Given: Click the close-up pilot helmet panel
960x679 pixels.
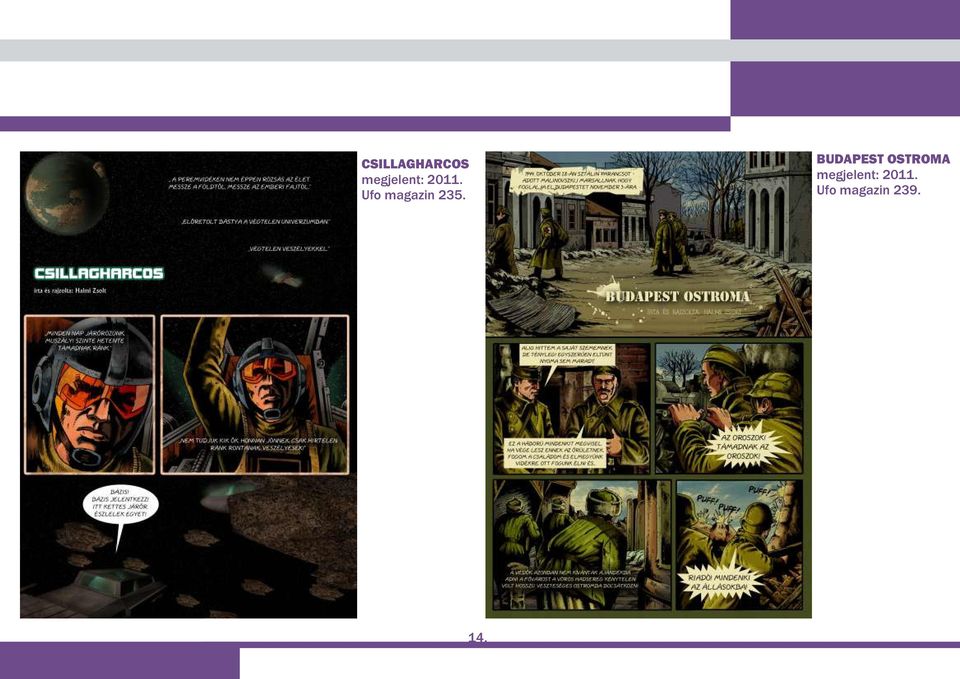Looking at the screenshot, I should (89, 395).
